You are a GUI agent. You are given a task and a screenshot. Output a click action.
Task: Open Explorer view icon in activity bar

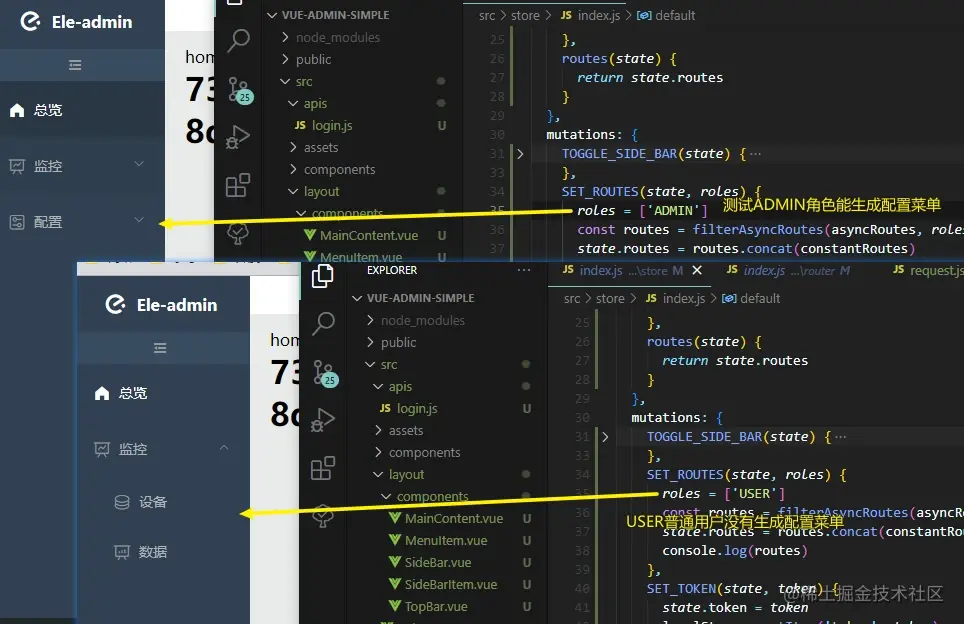point(323,276)
